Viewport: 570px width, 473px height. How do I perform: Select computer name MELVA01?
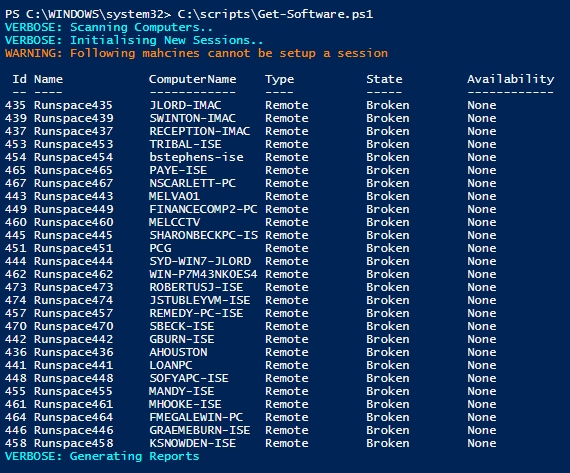[174, 196]
